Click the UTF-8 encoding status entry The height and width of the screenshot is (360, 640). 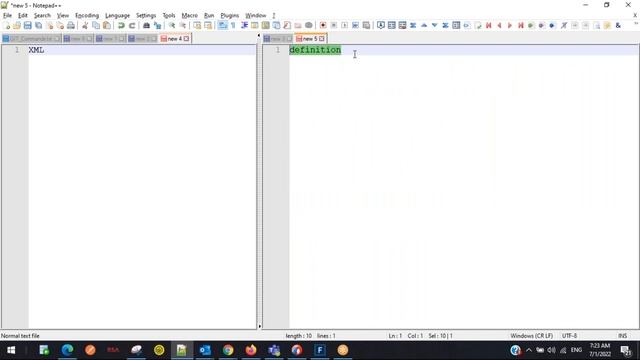(569, 336)
